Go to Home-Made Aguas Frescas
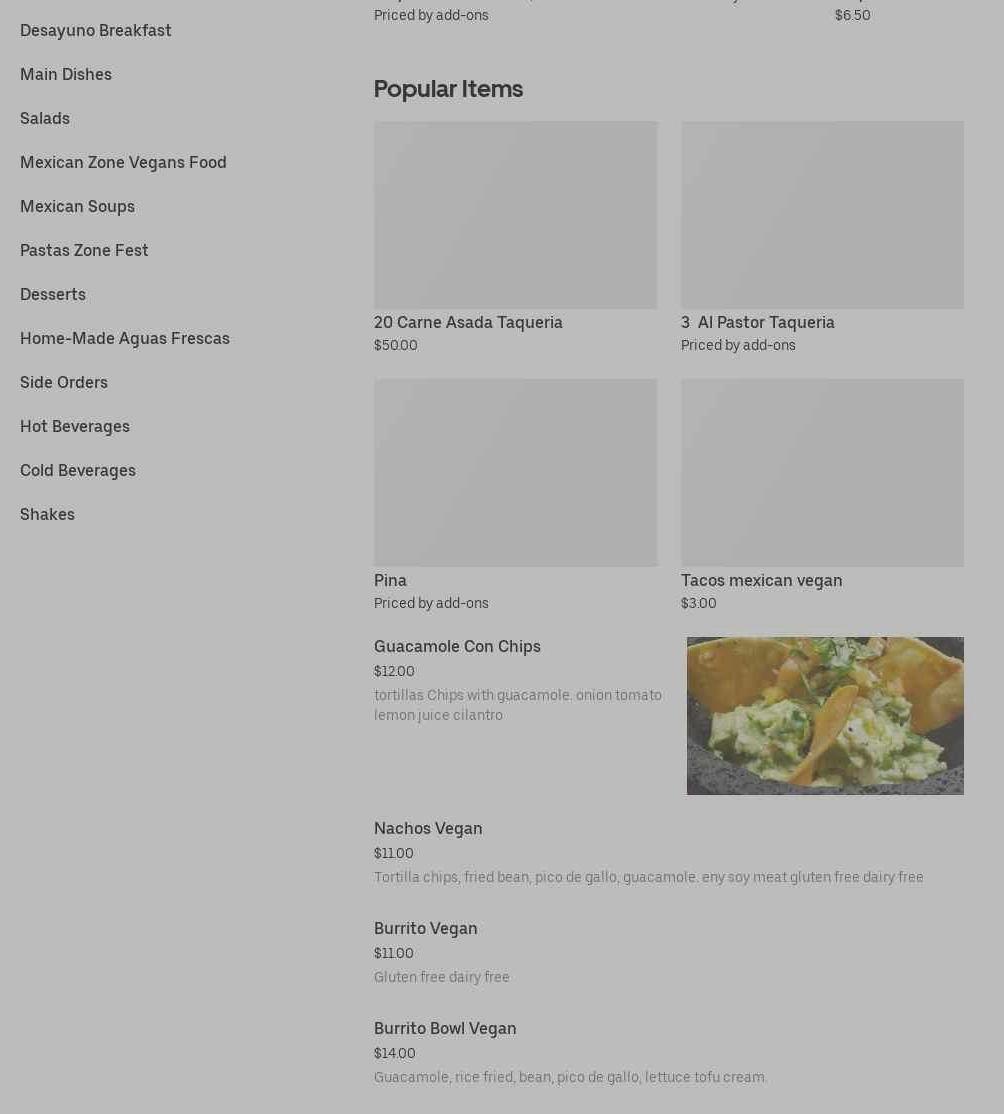Screen dimensions: 1004x1114 pos(124,339)
